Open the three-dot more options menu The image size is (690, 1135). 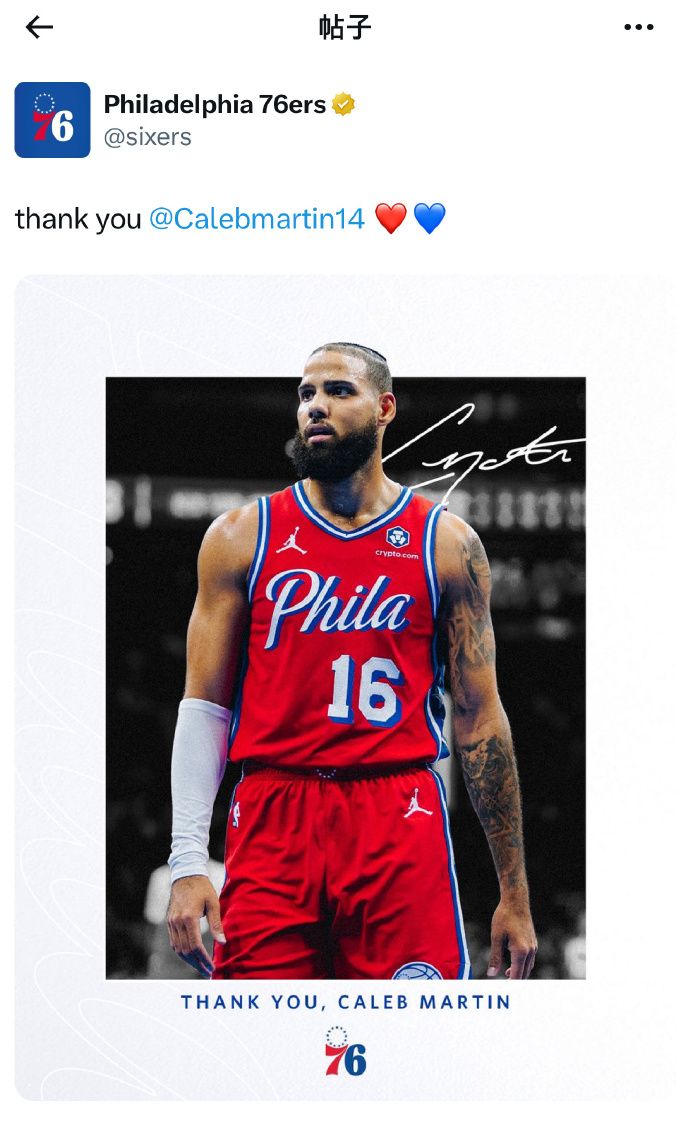[x=639, y=28]
